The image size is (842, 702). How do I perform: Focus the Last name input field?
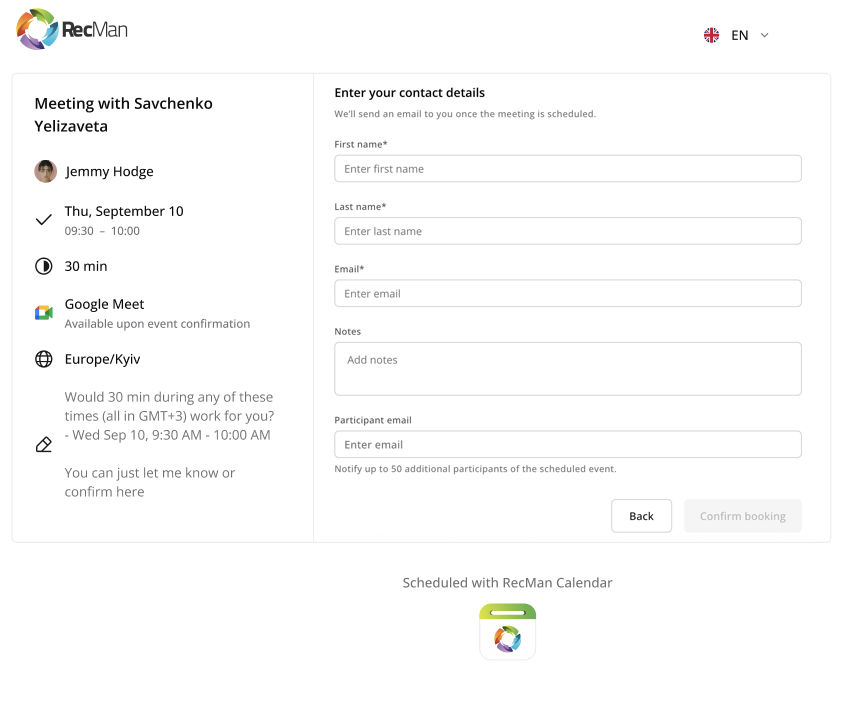coord(567,231)
